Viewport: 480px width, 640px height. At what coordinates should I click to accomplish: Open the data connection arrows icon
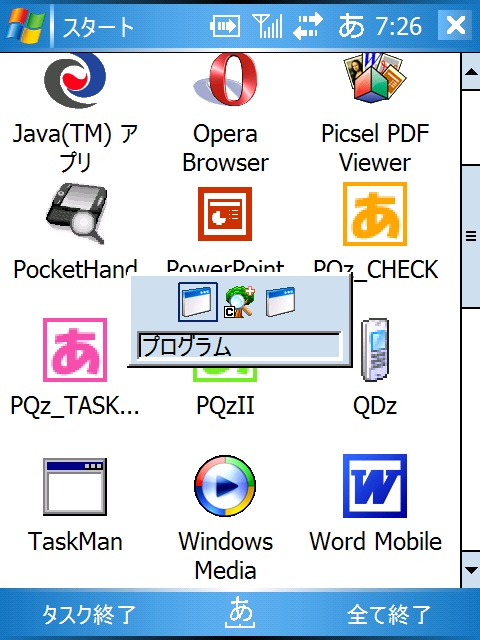[308, 26]
